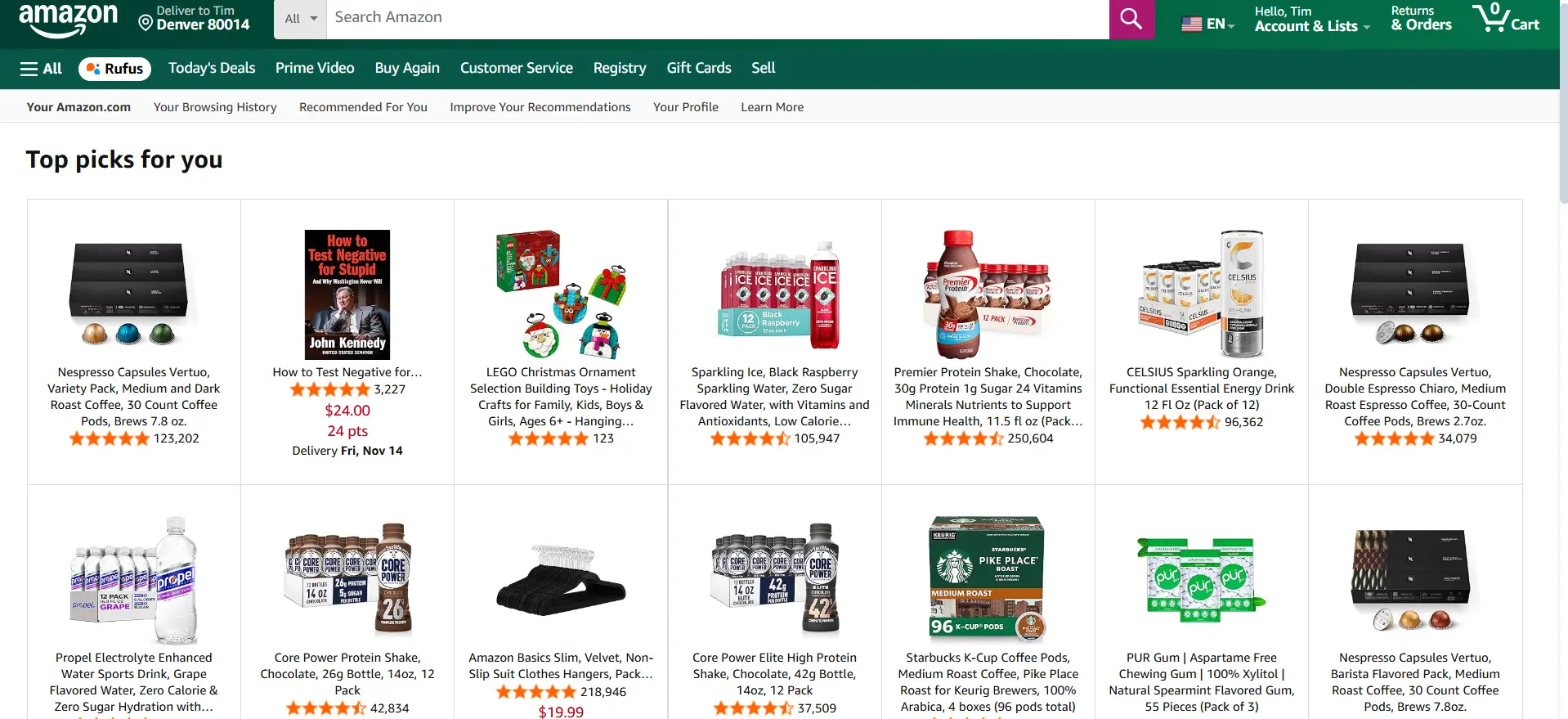Click inside the Search Amazon field
The height and width of the screenshot is (719, 1568).
(711, 18)
